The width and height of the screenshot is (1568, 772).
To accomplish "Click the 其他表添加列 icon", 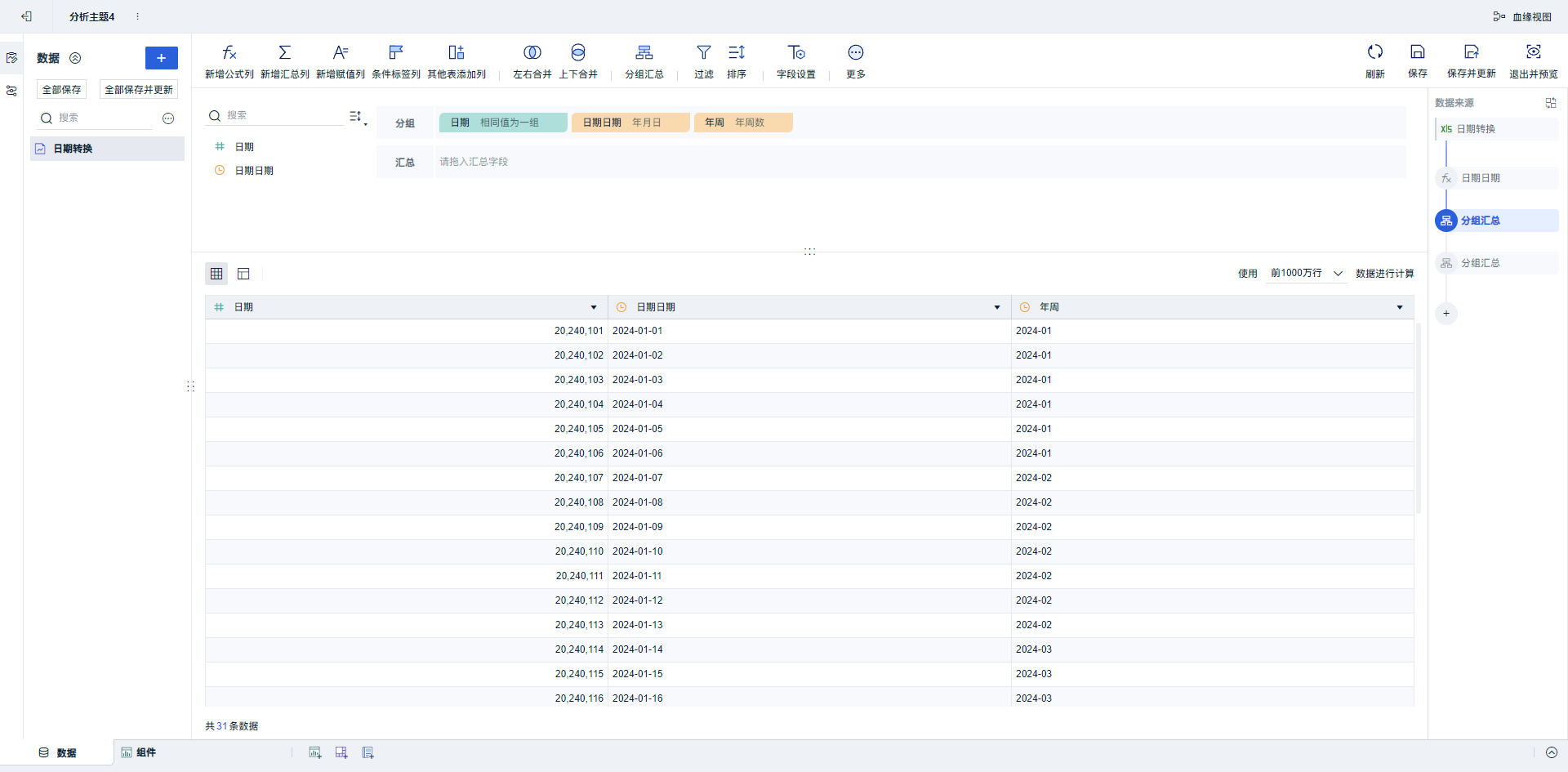I will (457, 52).
